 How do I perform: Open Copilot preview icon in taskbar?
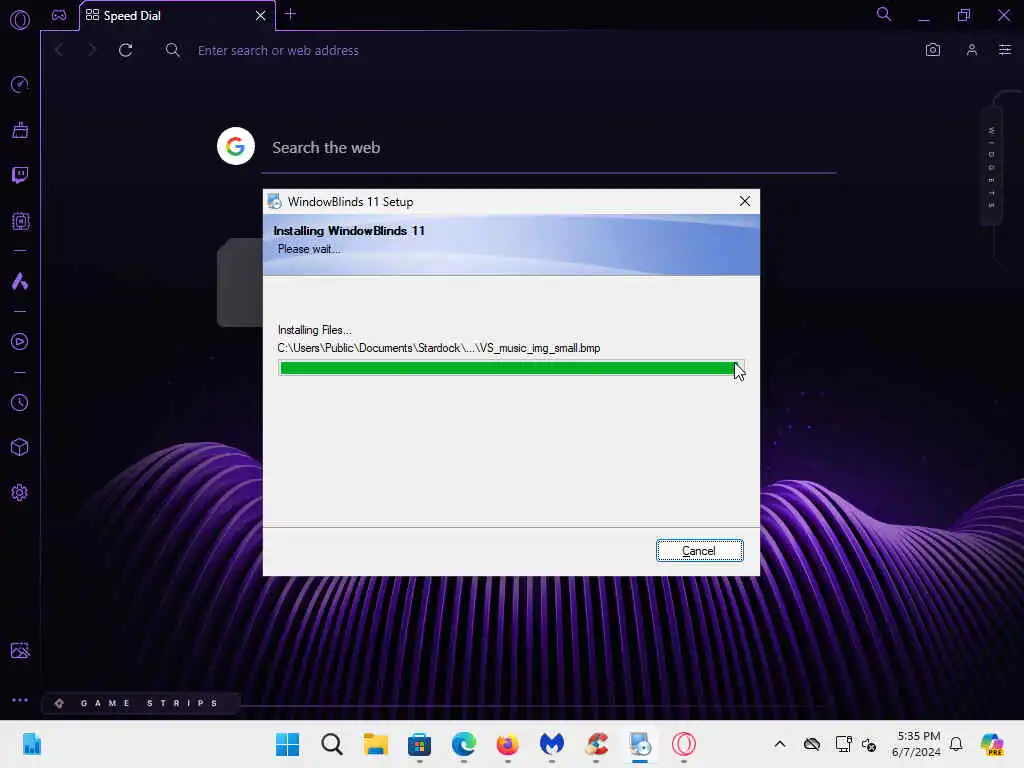[992, 744]
